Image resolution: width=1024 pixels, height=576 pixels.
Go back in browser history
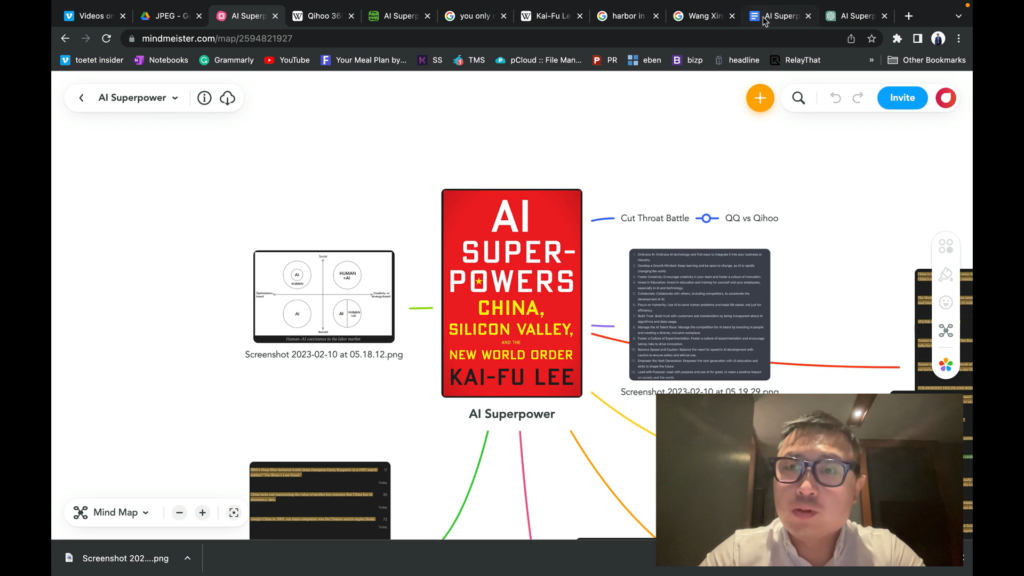[x=65, y=39]
